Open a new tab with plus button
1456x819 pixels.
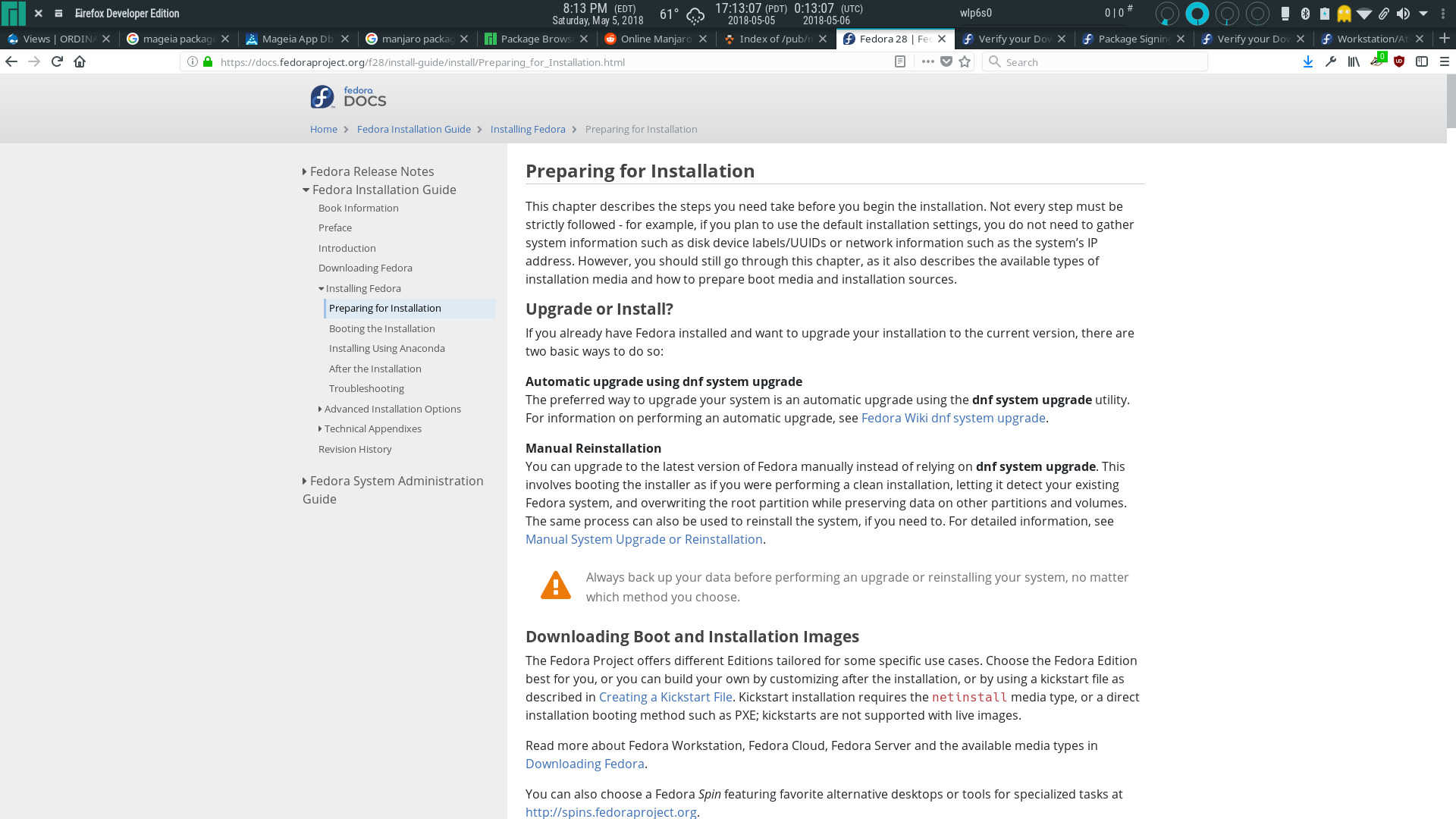pyautogui.click(x=1444, y=38)
